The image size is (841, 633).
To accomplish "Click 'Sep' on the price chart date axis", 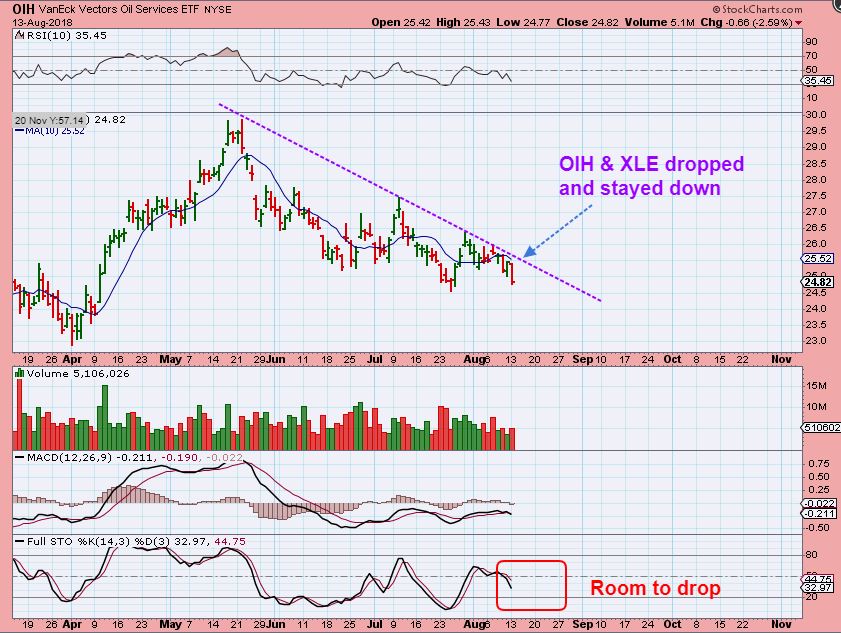I will click(582, 359).
